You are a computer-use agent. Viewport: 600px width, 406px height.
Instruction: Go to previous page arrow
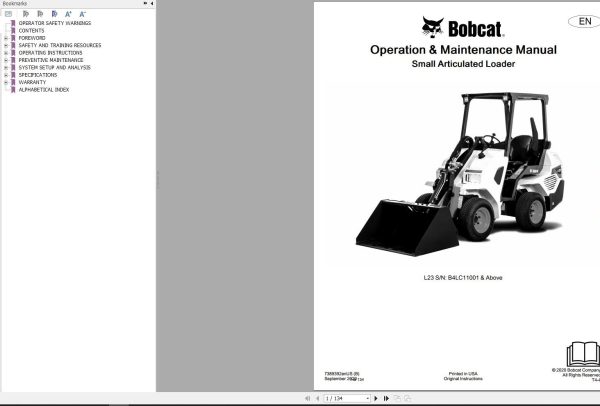click(x=317, y=398)
